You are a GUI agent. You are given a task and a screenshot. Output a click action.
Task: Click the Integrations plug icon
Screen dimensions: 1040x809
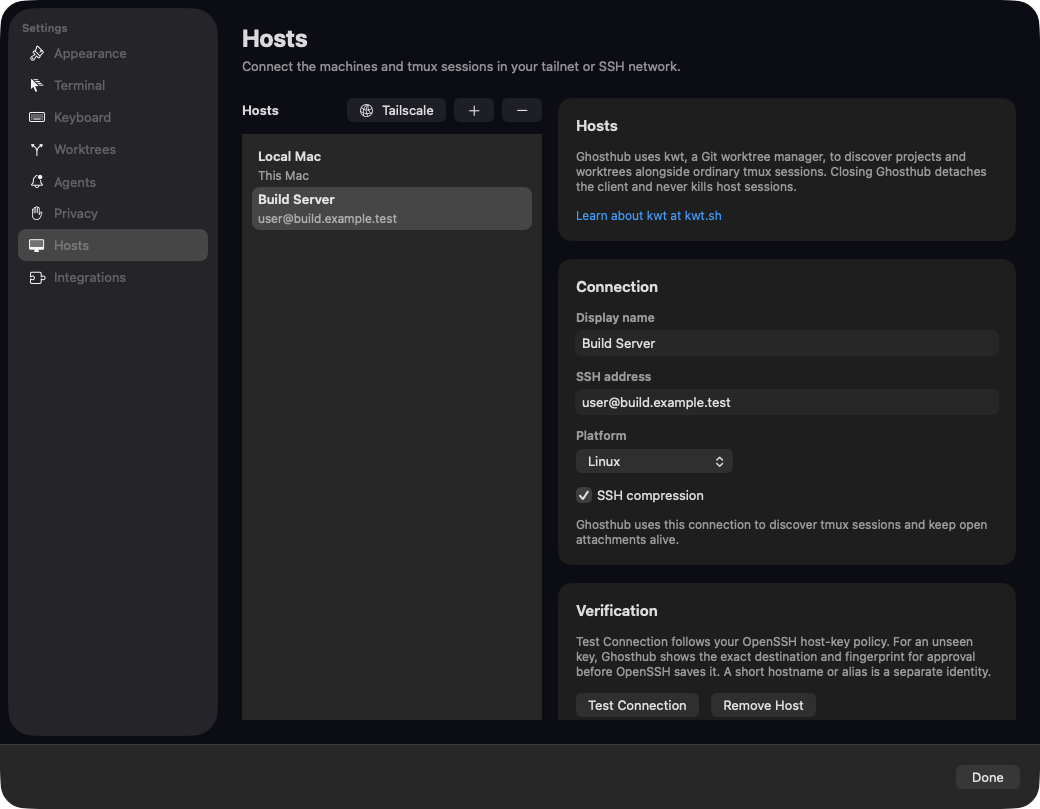[37, 278]
